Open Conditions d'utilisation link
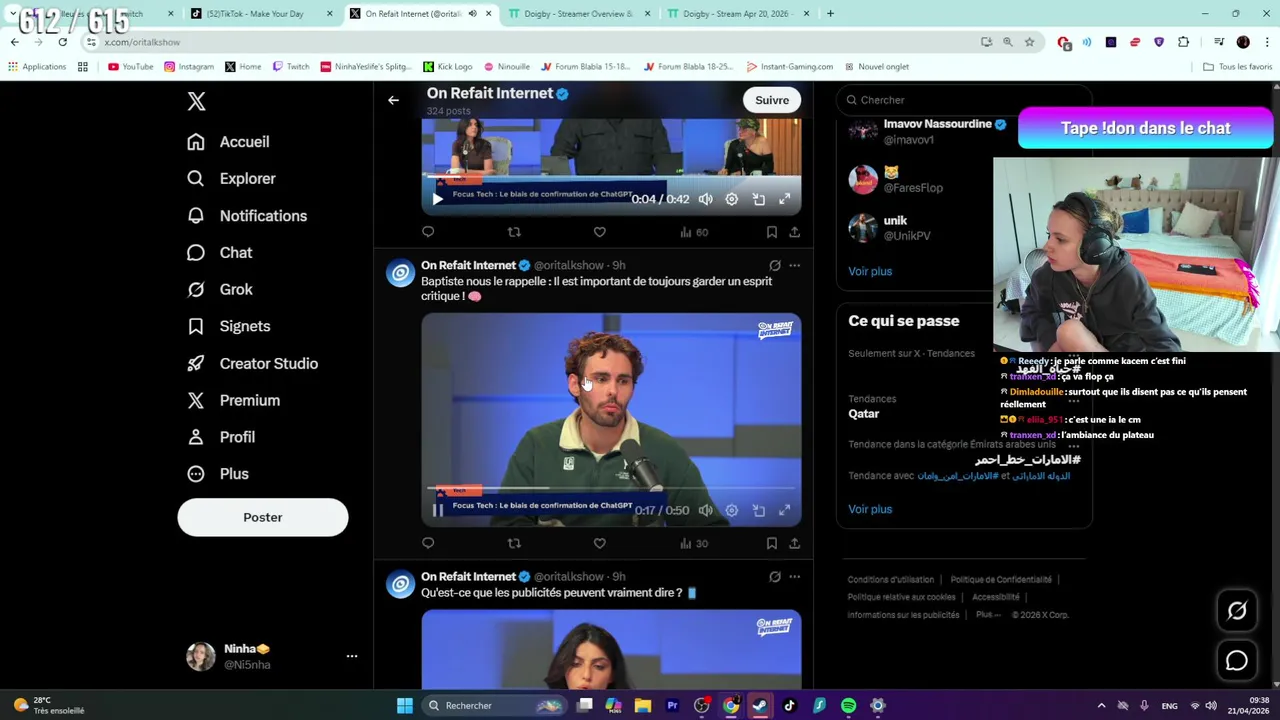The height and width of the screenshot is (720, 1280). click(891, 580)
